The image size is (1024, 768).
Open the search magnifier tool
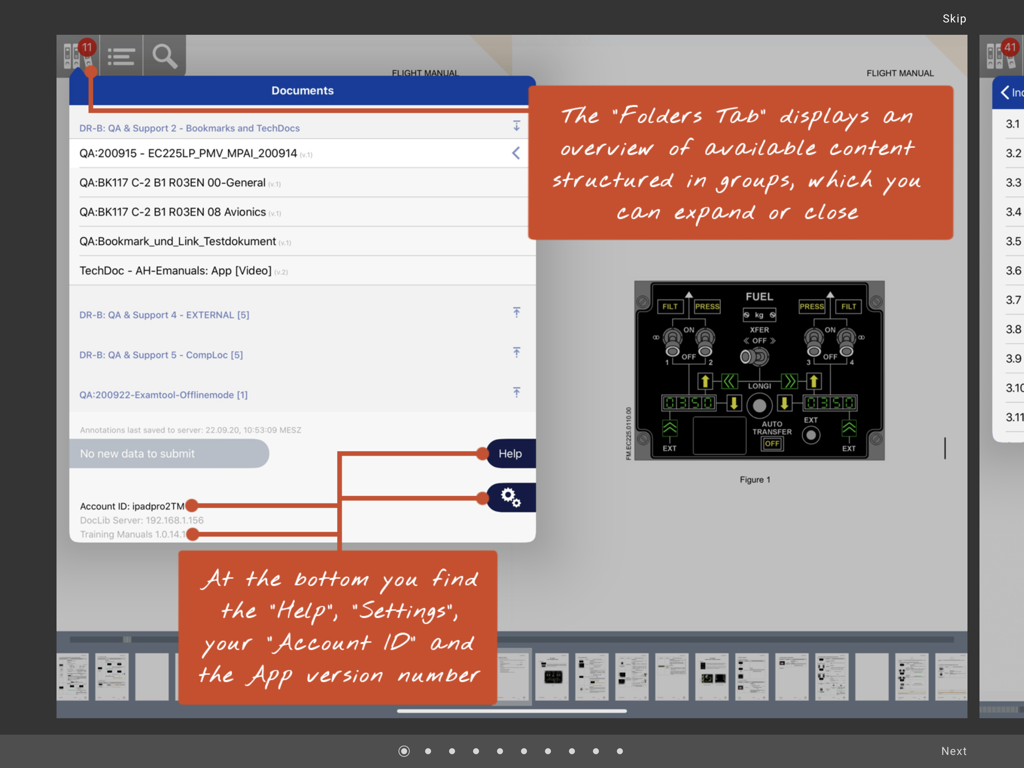point(164,55)
